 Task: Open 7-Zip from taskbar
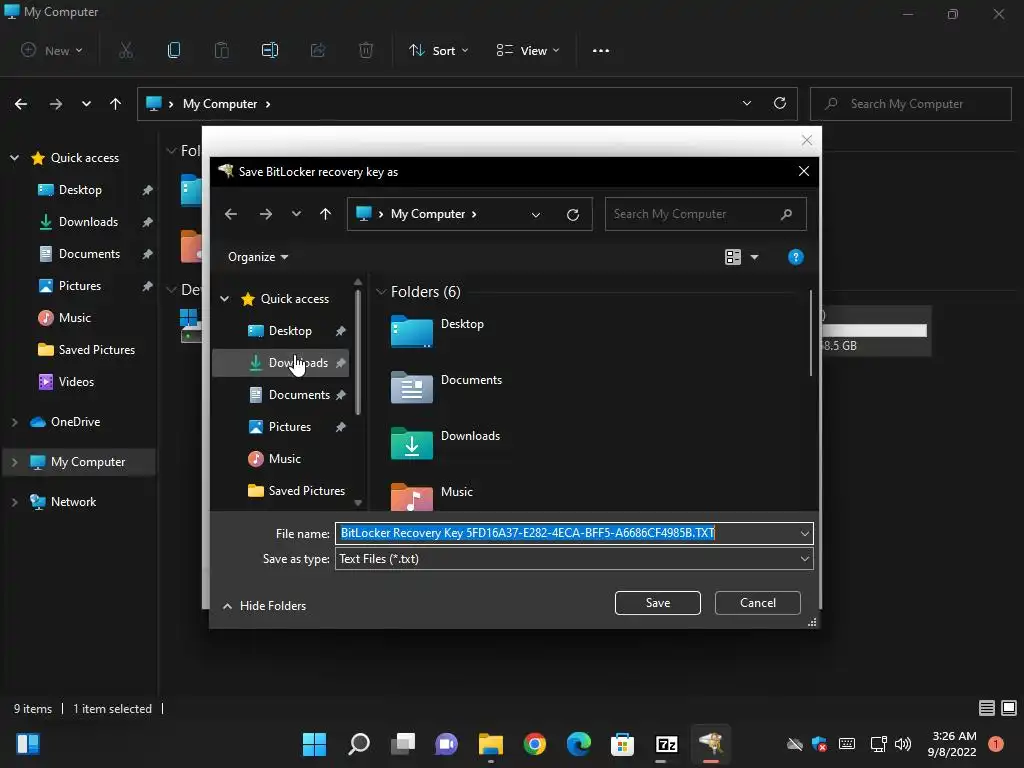tap(667, 744)
